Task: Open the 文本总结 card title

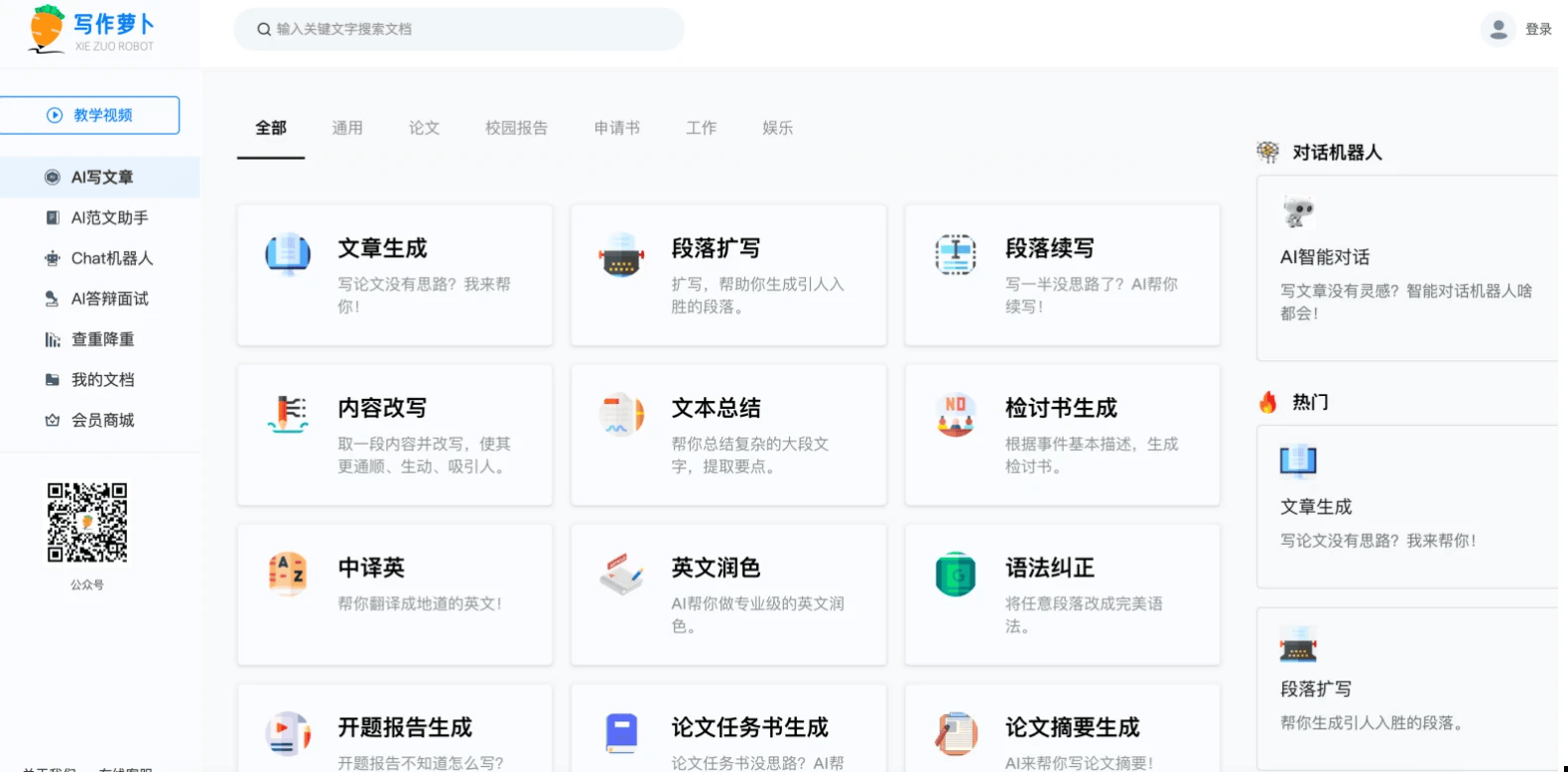Action: tap(717, 408)
